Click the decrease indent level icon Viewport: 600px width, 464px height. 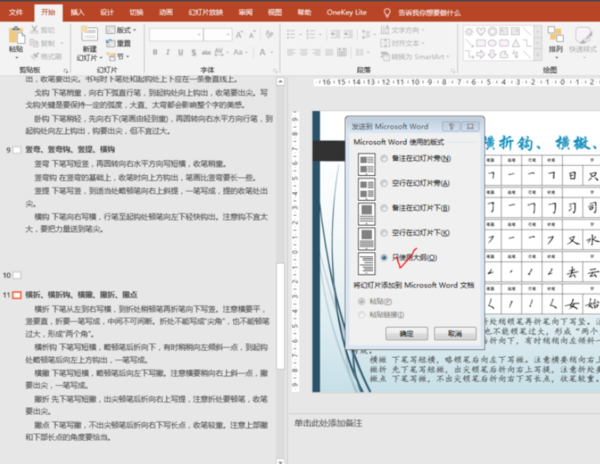(336, 34)
